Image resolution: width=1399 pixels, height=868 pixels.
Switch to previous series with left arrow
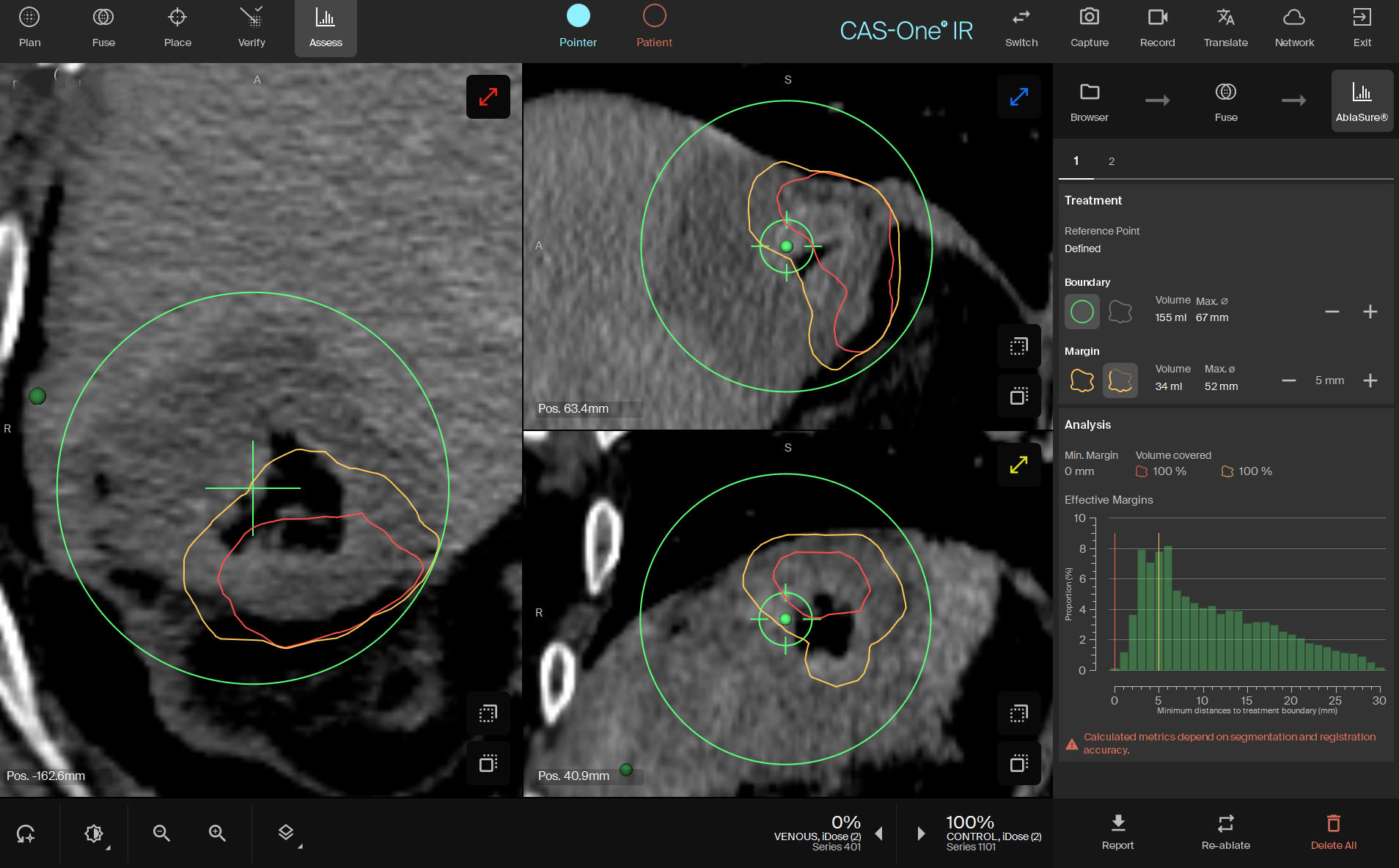pos(879,834)
